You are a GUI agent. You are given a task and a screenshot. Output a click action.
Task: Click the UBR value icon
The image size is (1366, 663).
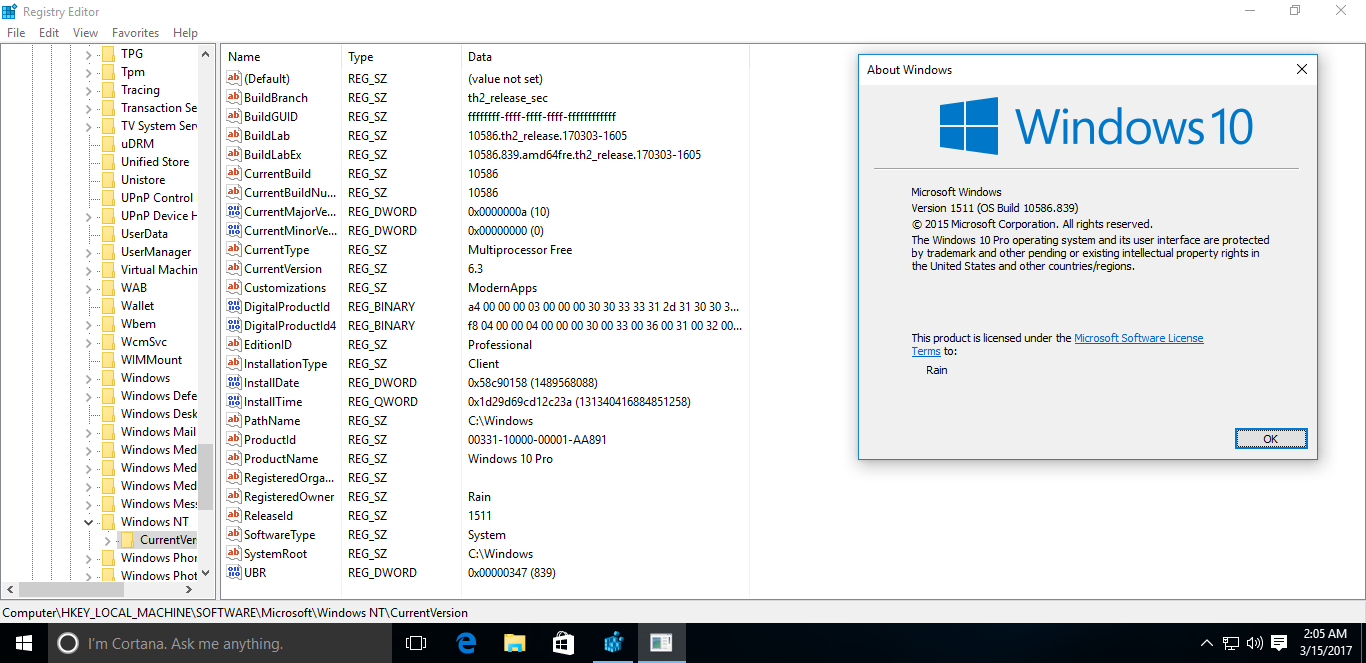point(234,573)
